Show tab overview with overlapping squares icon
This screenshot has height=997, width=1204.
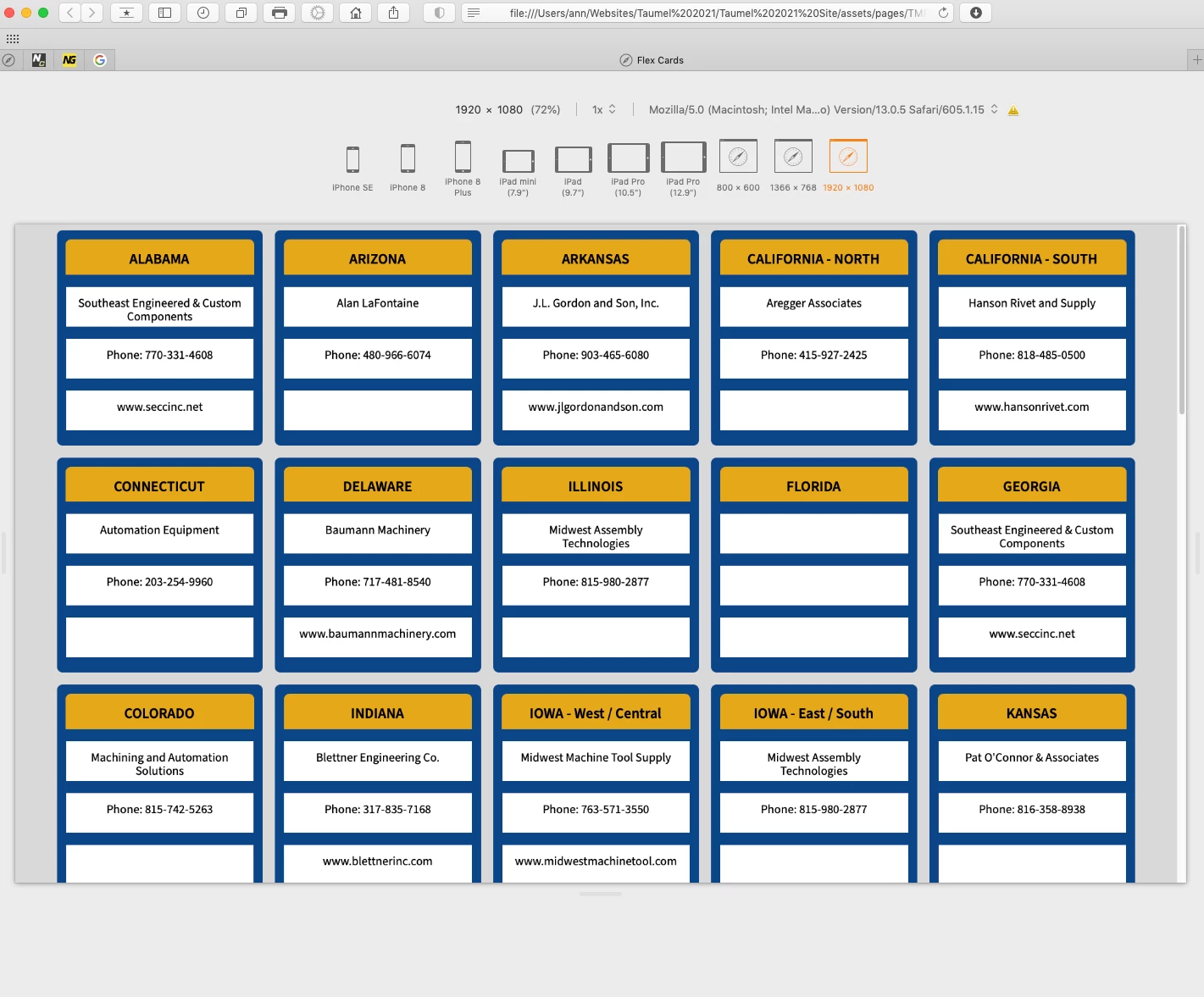tap(241, 13)
